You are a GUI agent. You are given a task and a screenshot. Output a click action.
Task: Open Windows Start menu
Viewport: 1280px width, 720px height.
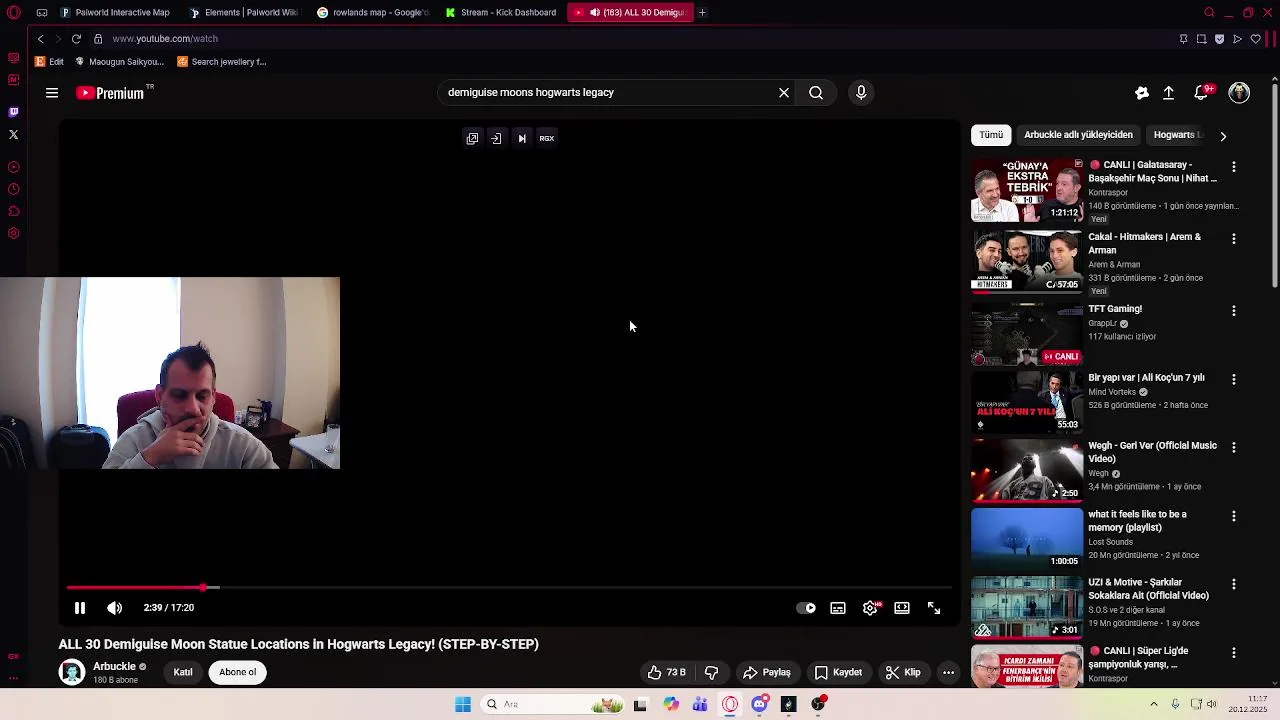pos(463,705)
